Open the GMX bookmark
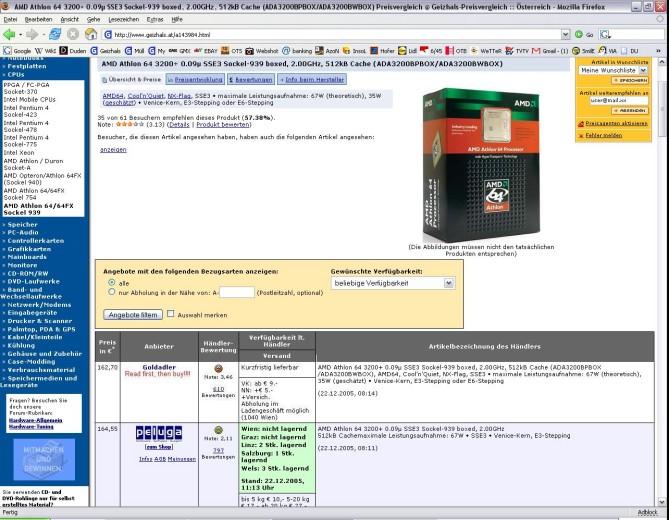Screen dimensions: 669x520 [179, 51]
